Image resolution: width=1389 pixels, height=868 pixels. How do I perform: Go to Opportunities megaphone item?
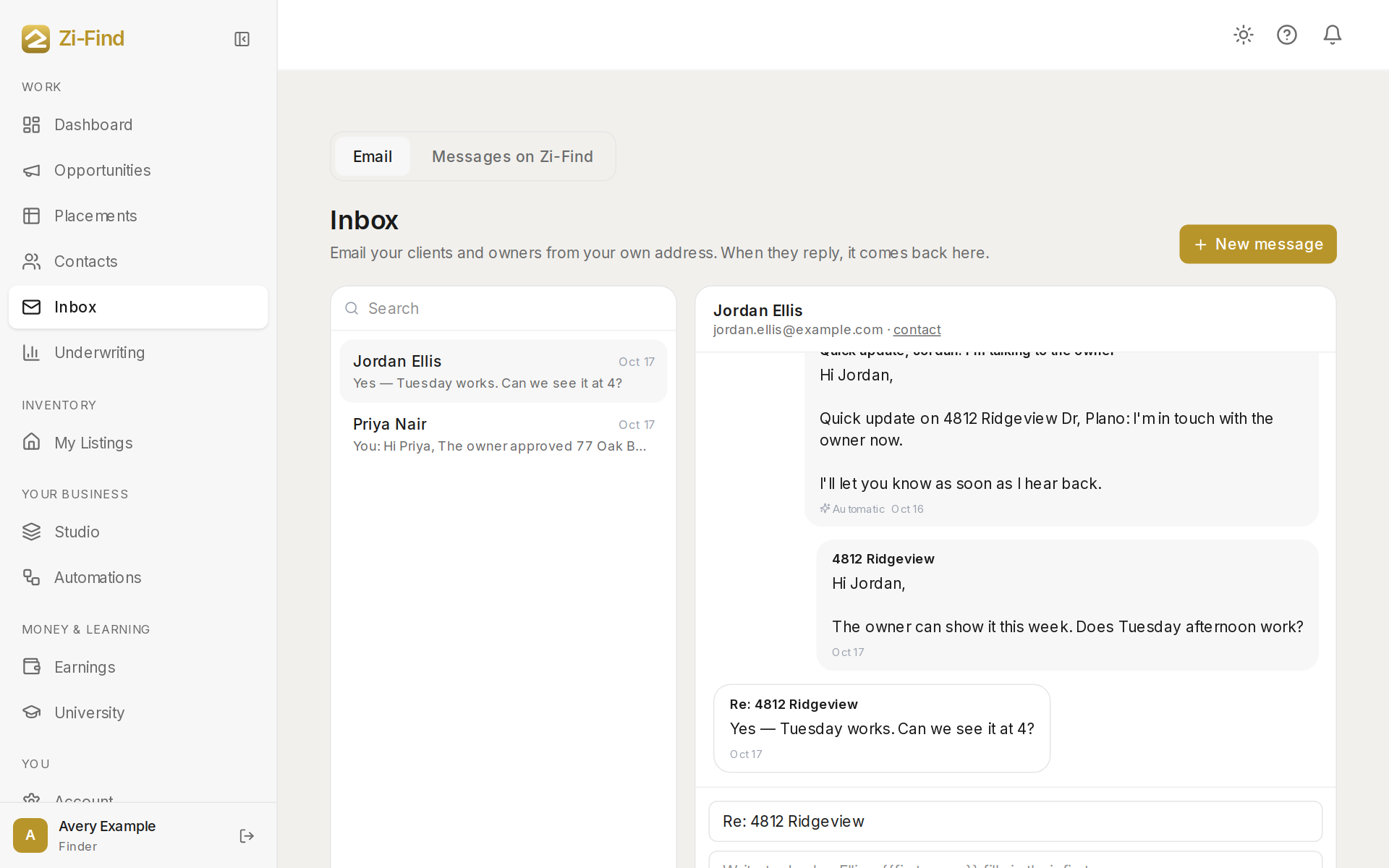(138, 170)
